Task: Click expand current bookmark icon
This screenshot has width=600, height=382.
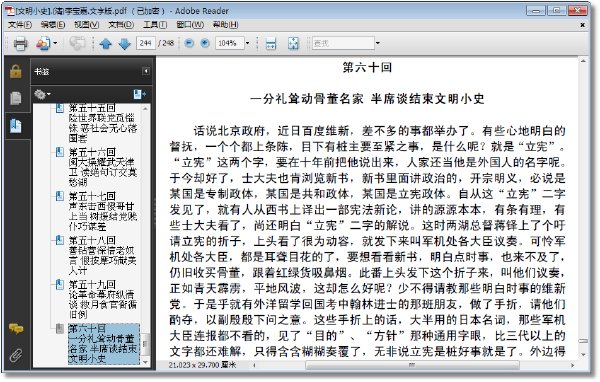Action: click(x=139, y=94)
